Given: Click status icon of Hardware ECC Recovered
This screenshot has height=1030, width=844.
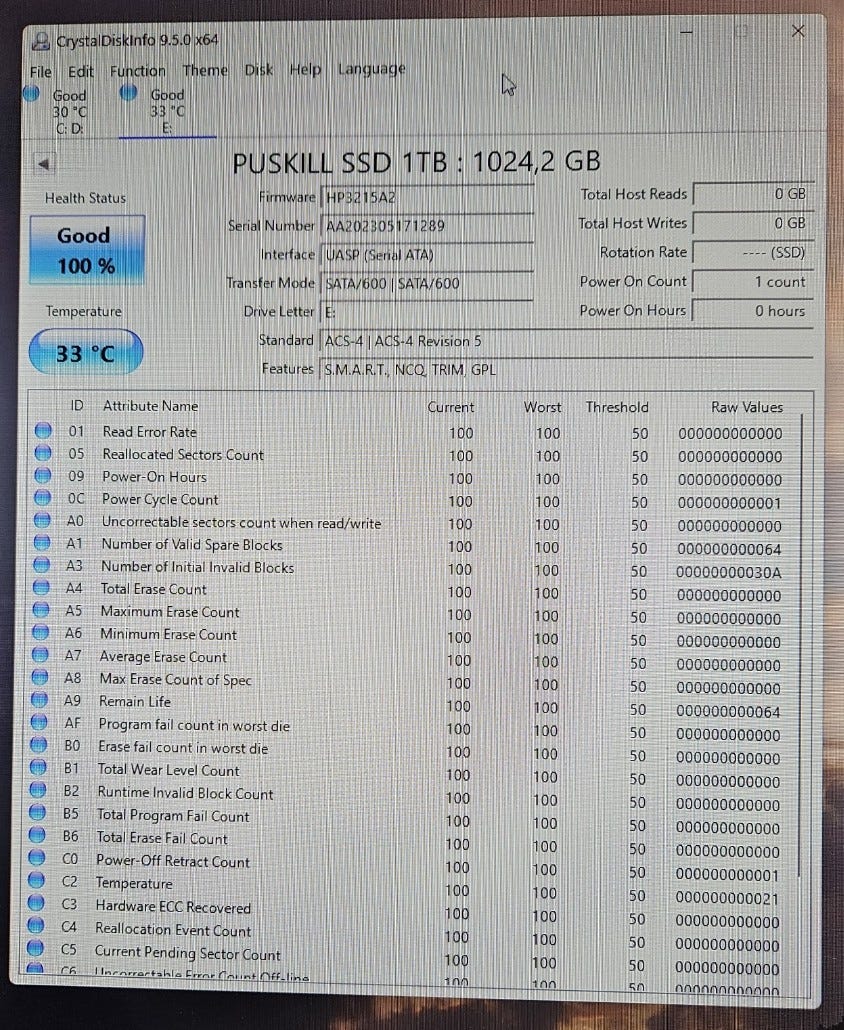Looking at the screenshot, I should [x=36, y=903].
